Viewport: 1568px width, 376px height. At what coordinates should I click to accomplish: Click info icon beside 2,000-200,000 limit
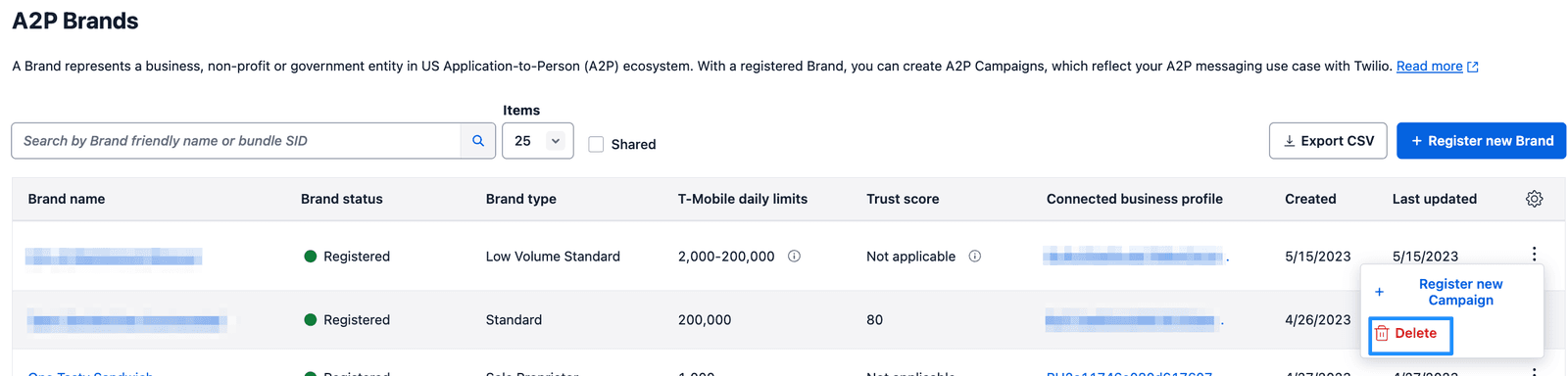pyautogui.click(x=795, y=257)
